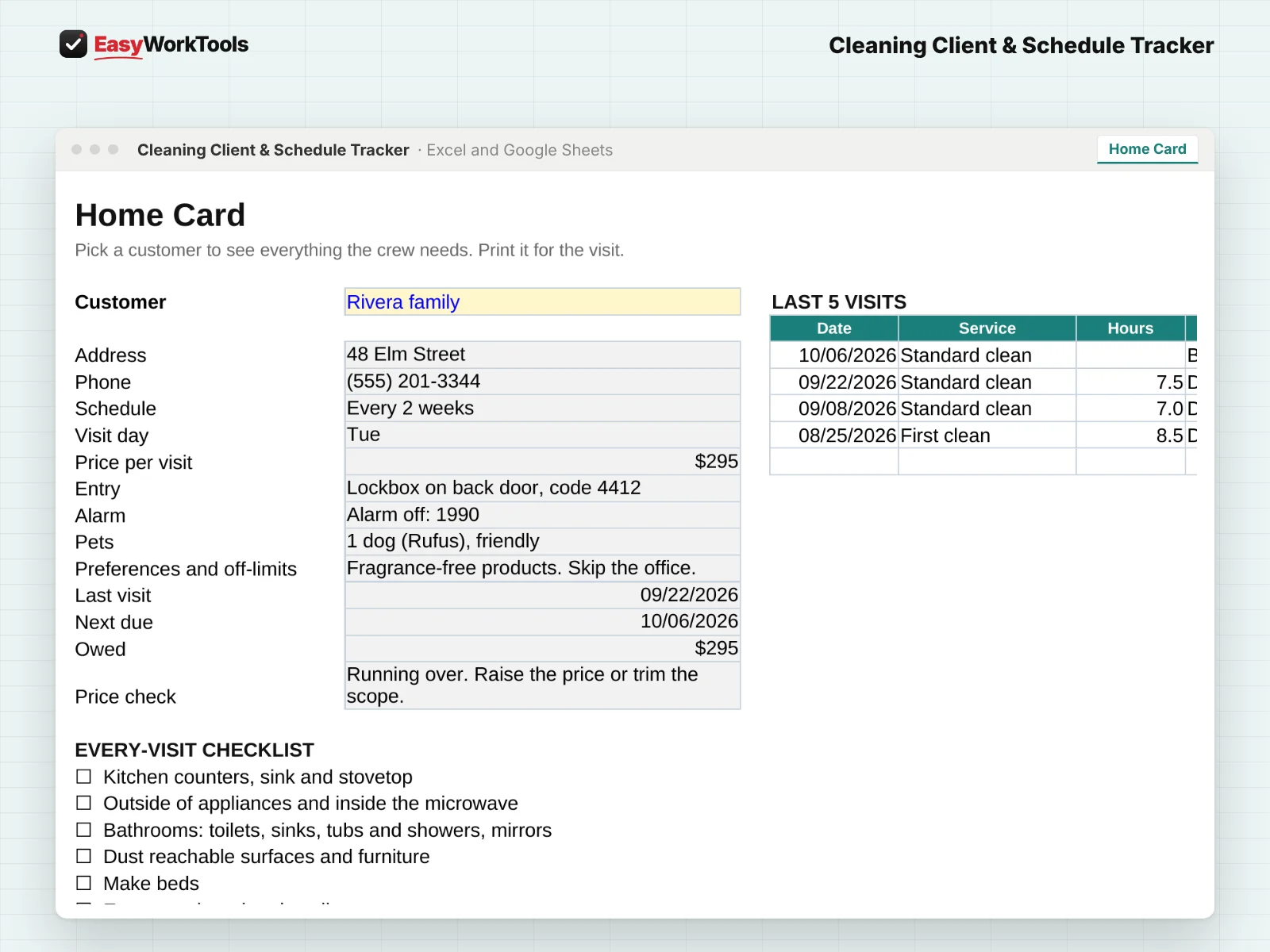1270x952 pixels.
Task: Open the Home Card tab
Action: 1147,149
